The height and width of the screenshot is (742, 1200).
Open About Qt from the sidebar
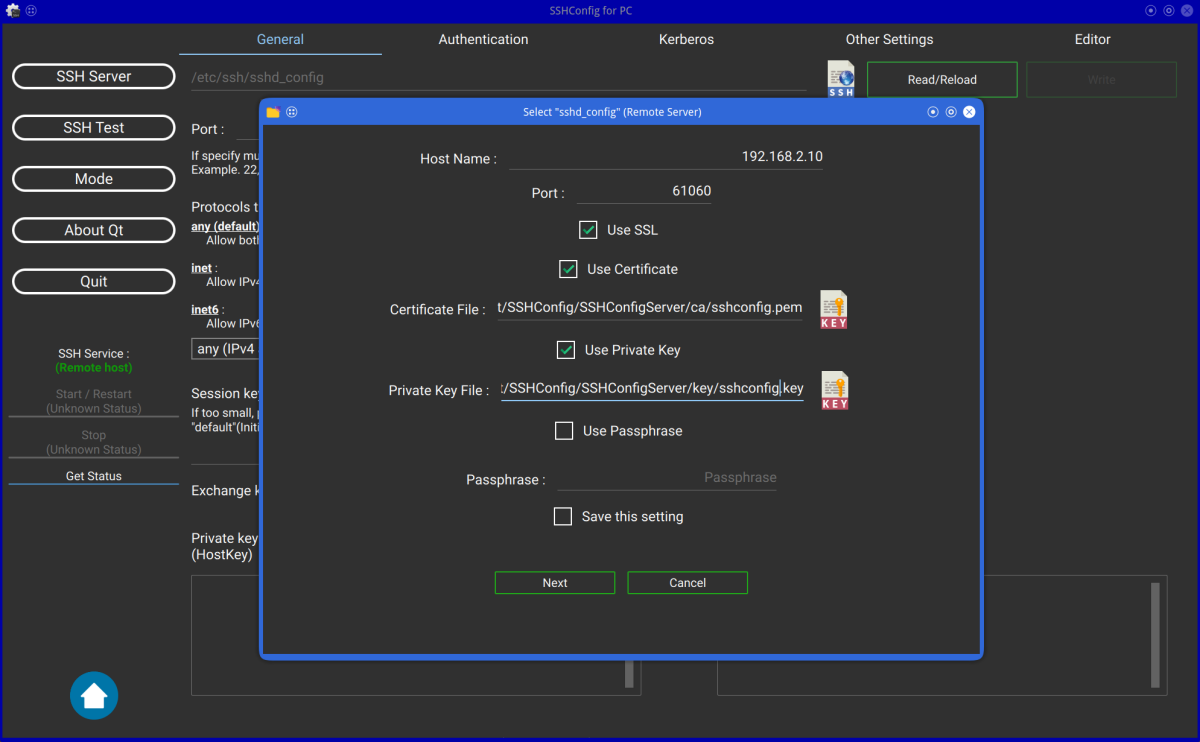[94, 230]
